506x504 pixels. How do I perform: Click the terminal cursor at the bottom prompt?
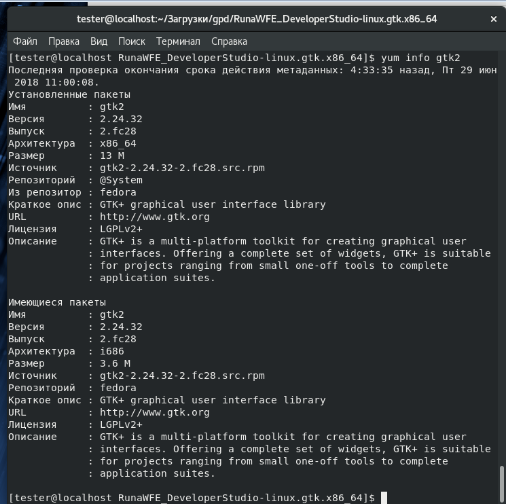click(x=384, y=498)
